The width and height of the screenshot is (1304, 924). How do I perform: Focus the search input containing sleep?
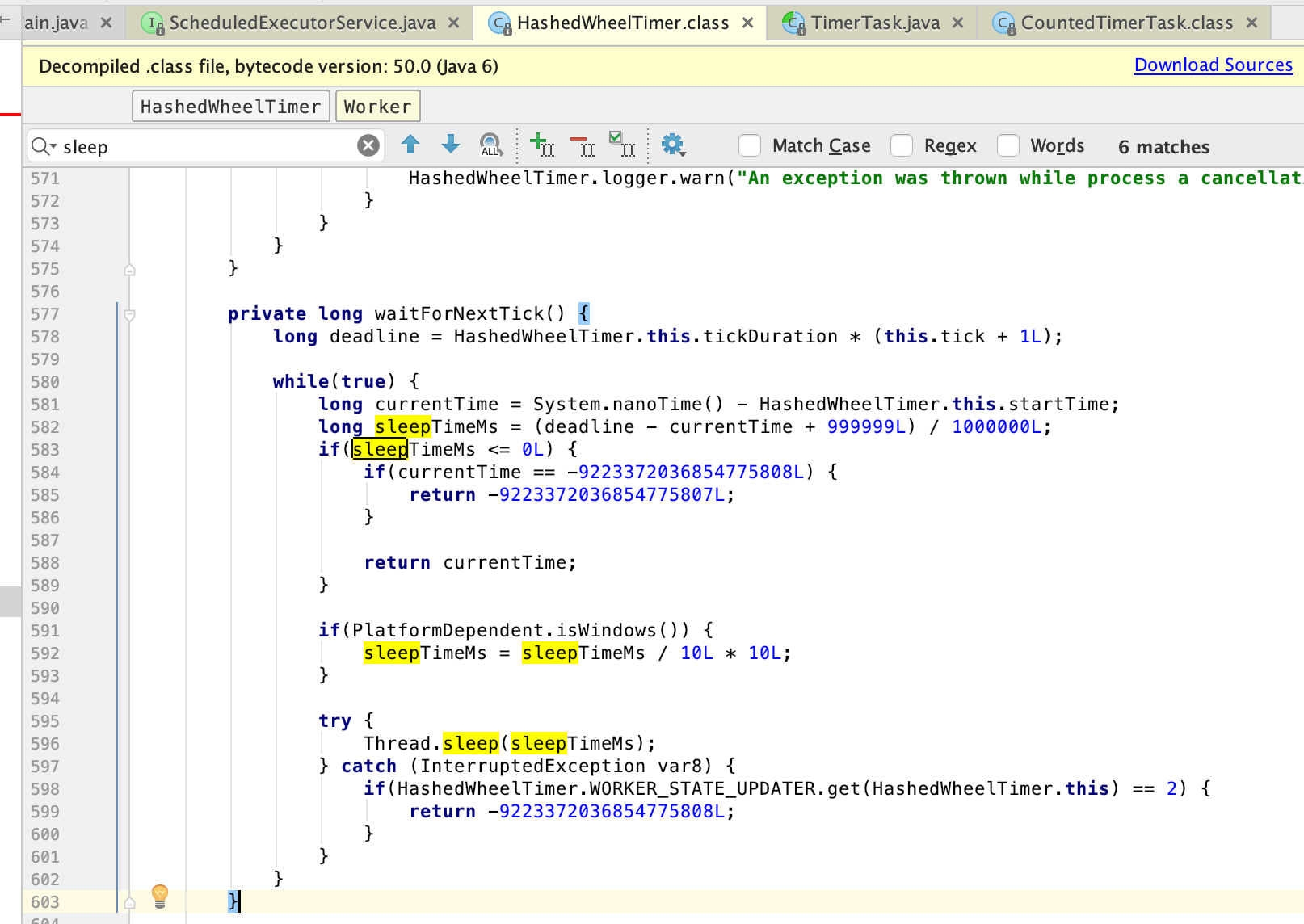[x=205, y=146]
